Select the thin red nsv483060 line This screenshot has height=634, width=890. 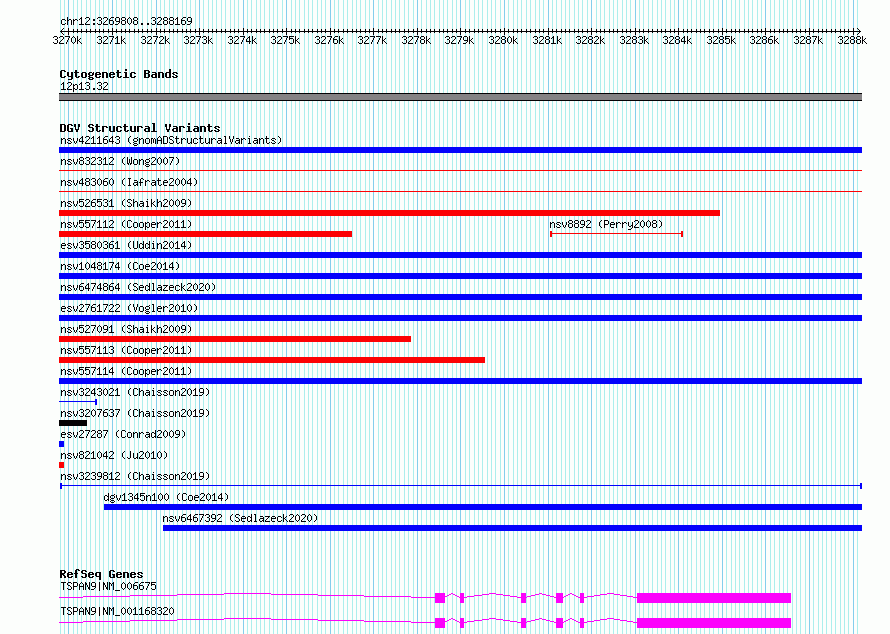point(460,191)
